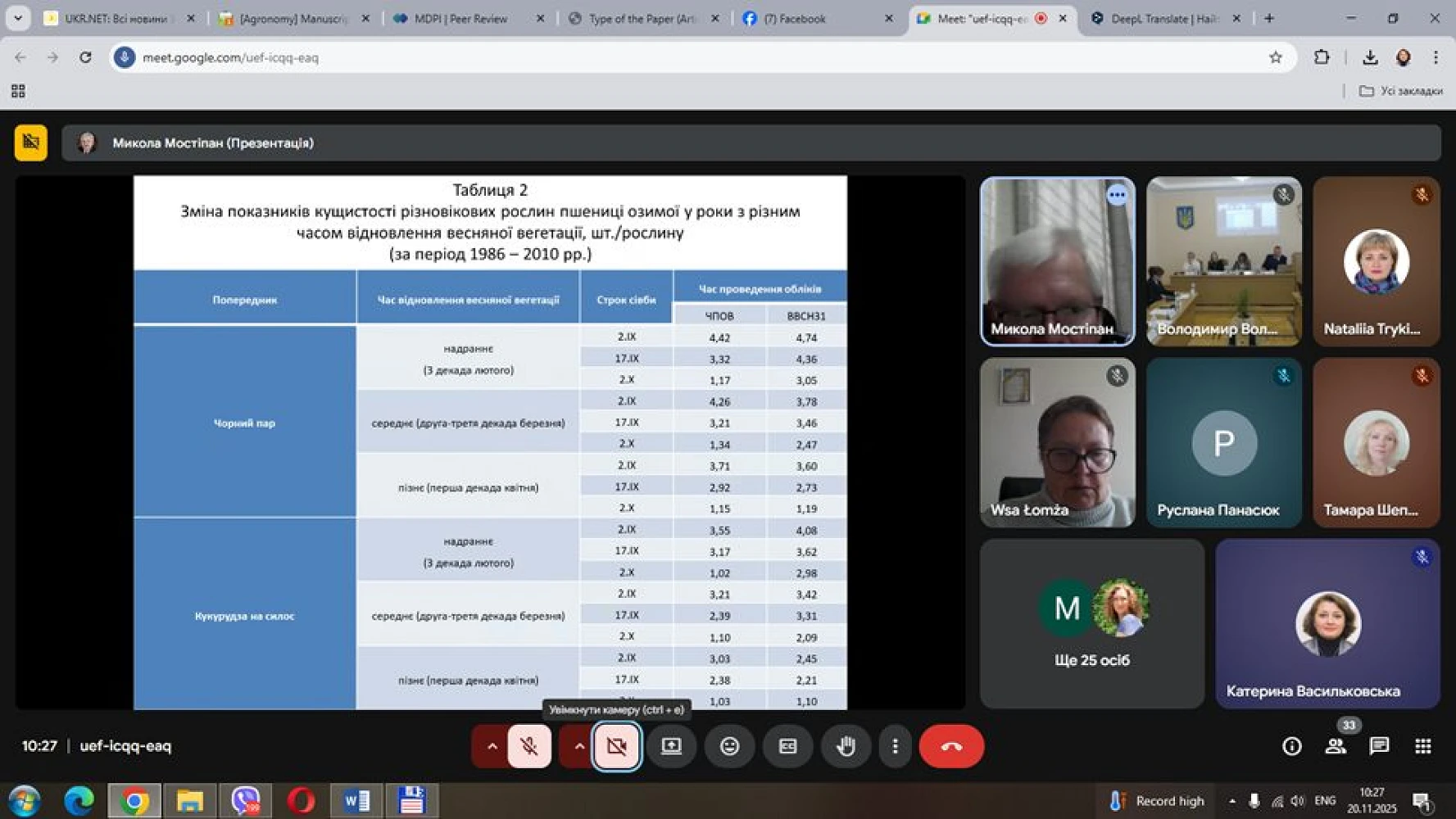Toggle closed captions
This screenshot has height=819, width=1456.
tap(787, 746)
